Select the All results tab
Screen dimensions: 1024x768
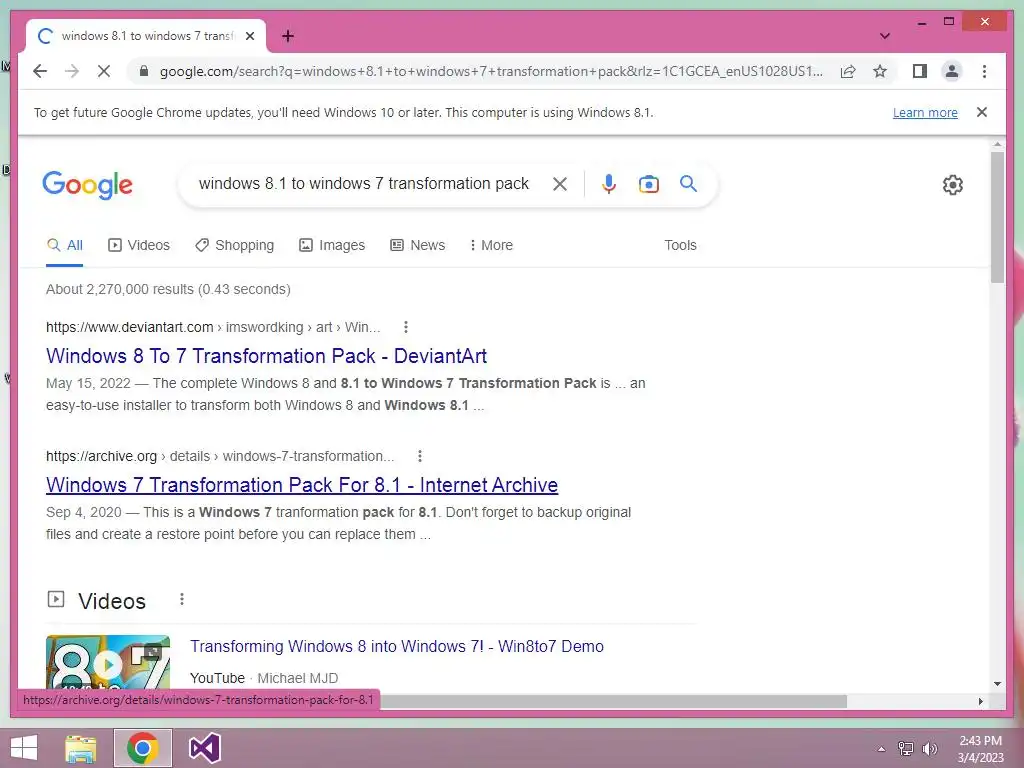[x=65, y=246]
